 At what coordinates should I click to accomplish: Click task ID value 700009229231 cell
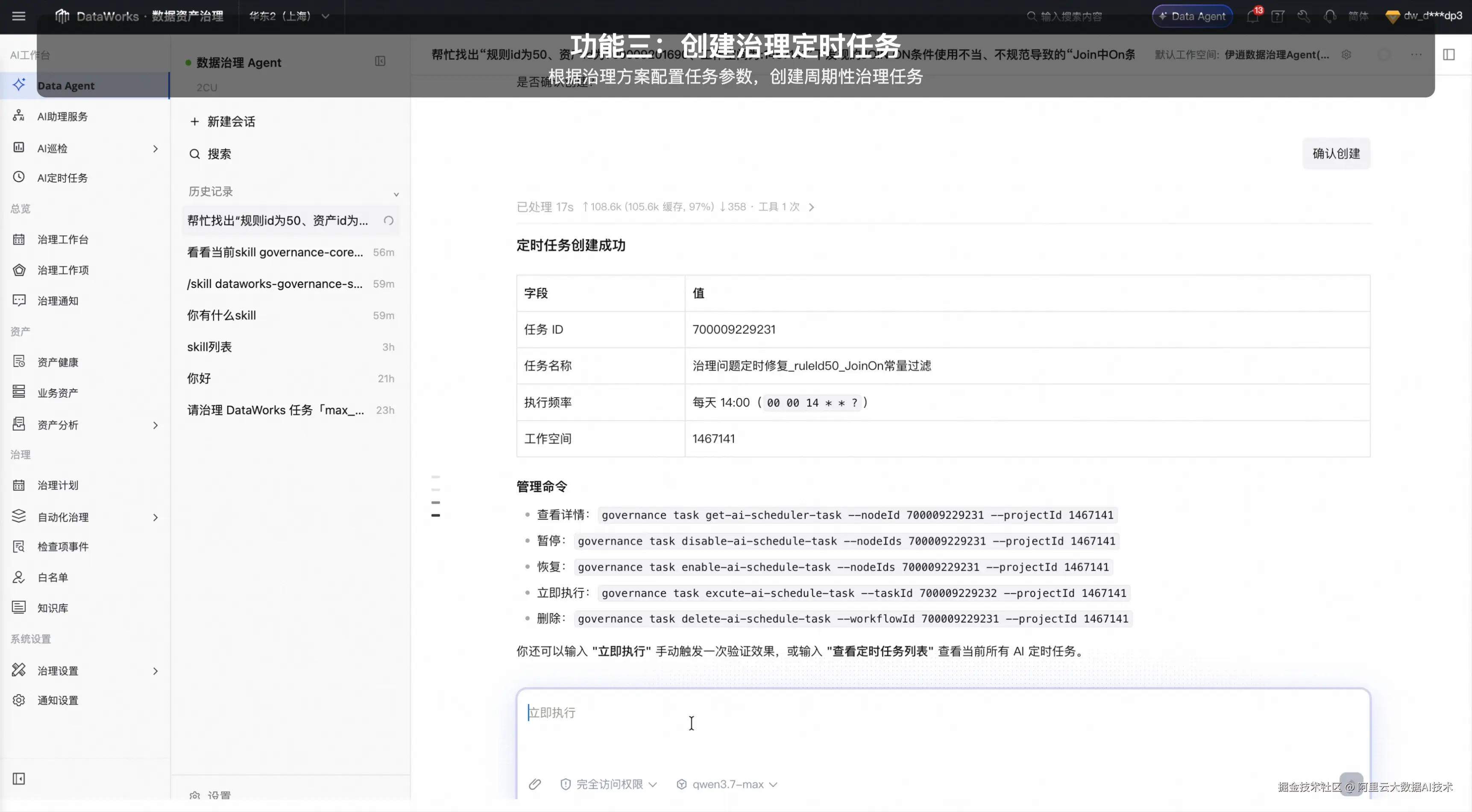pos(1027,330)
